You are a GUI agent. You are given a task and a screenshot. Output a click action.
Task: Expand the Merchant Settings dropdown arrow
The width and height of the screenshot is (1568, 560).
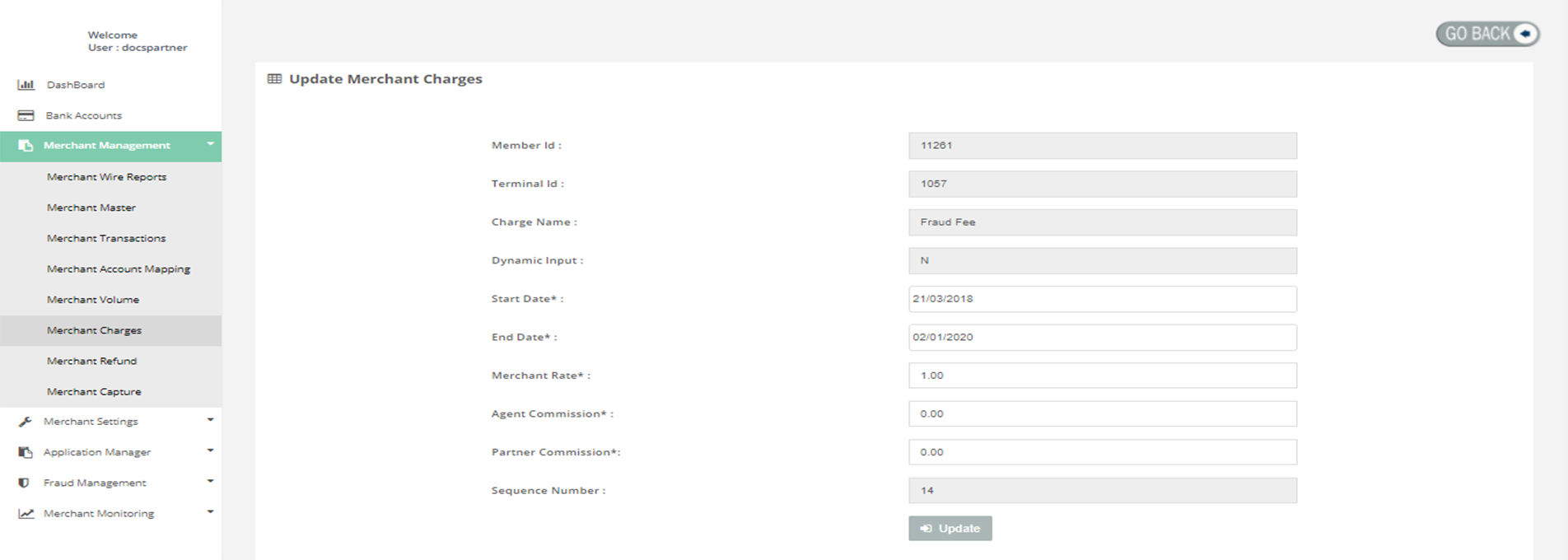pos(210,420)
